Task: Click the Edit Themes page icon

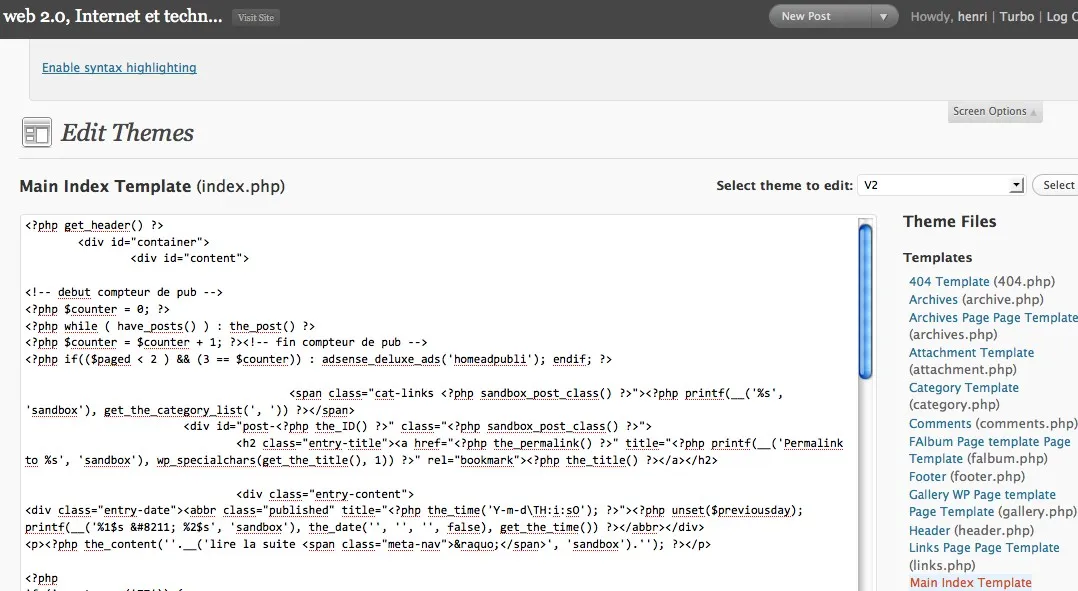Action: point(36,132)
